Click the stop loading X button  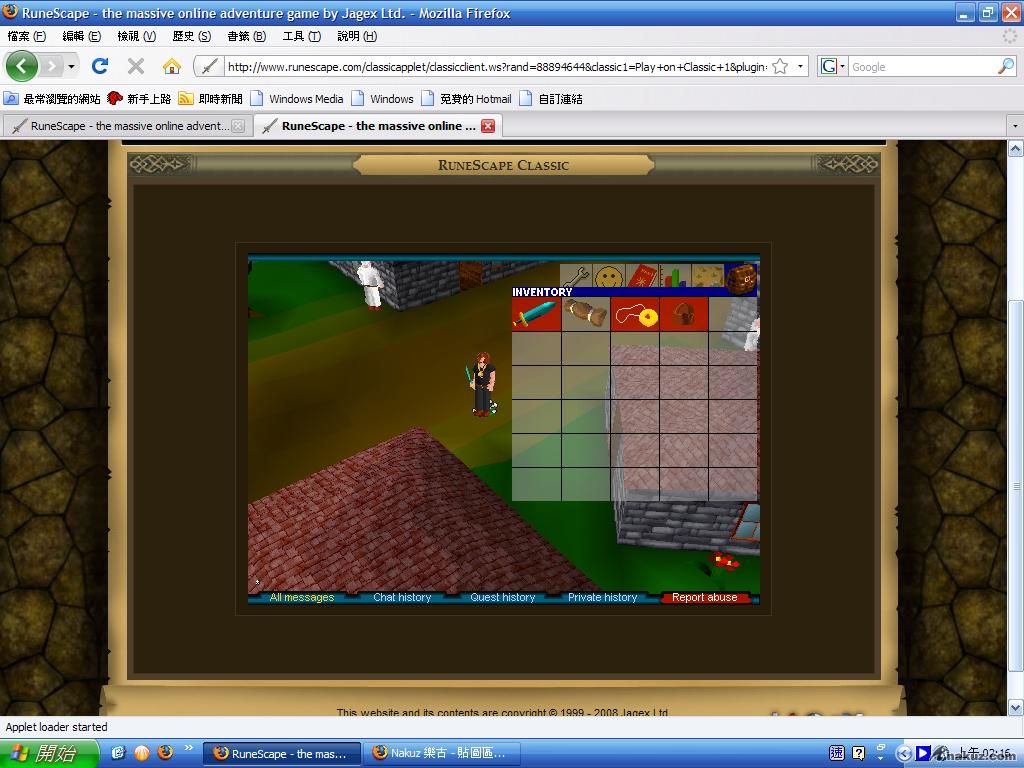point(136,66)
